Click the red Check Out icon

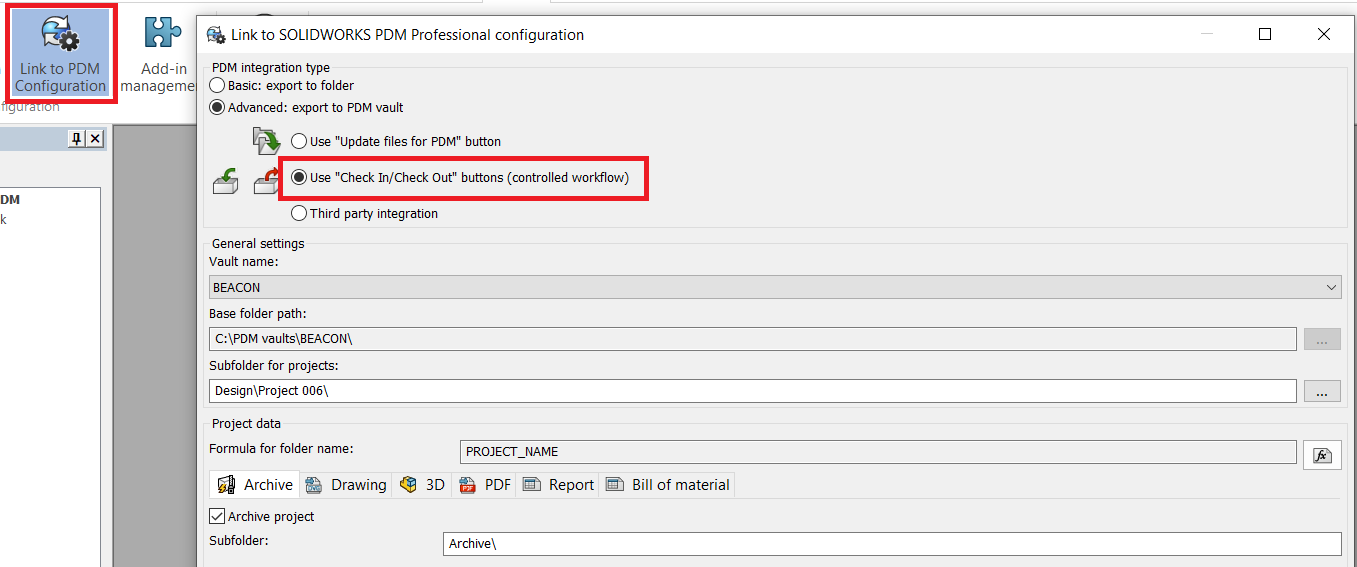click(x=267, y=181)
